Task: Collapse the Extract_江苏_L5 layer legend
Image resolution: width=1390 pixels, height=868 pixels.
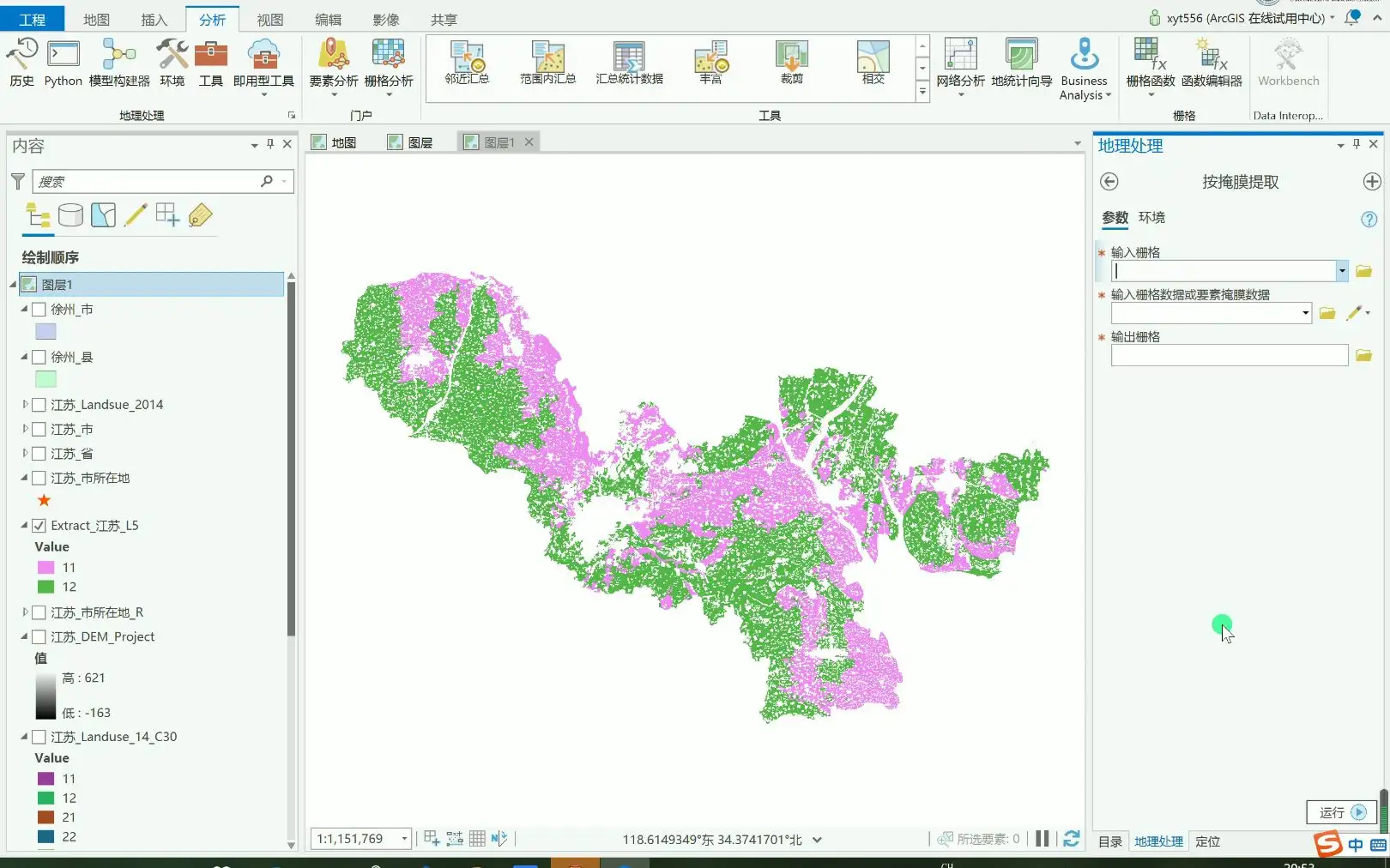Action: click(x=25, y=526)
